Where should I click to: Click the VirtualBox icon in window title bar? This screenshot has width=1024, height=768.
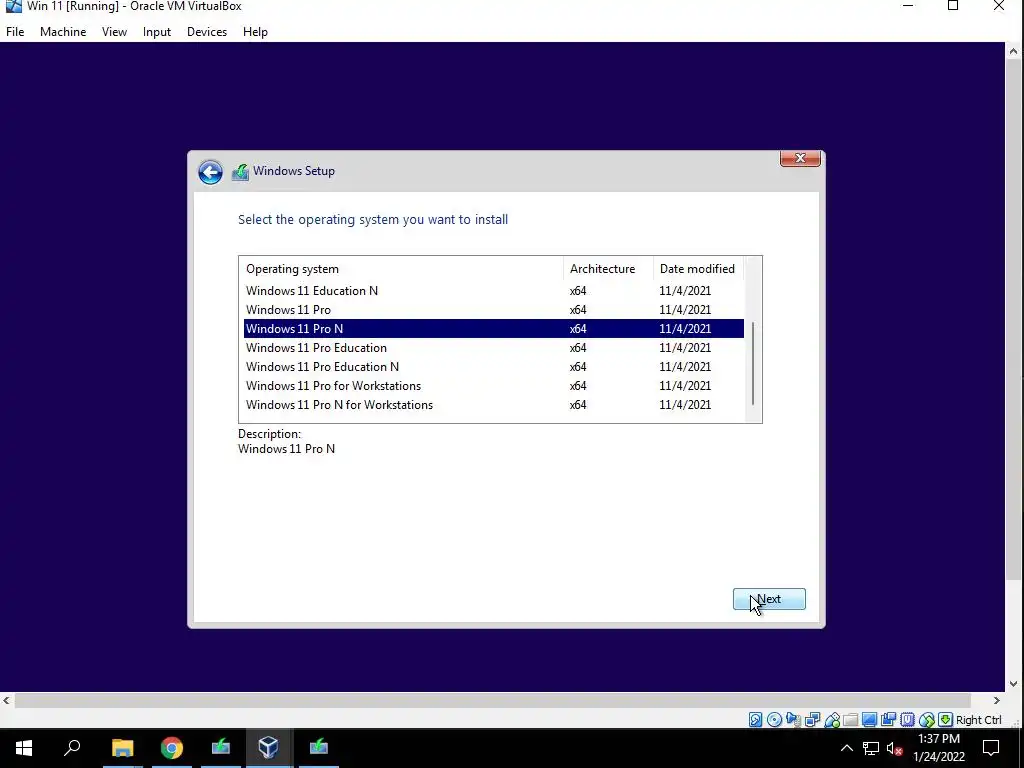(12, 7)
